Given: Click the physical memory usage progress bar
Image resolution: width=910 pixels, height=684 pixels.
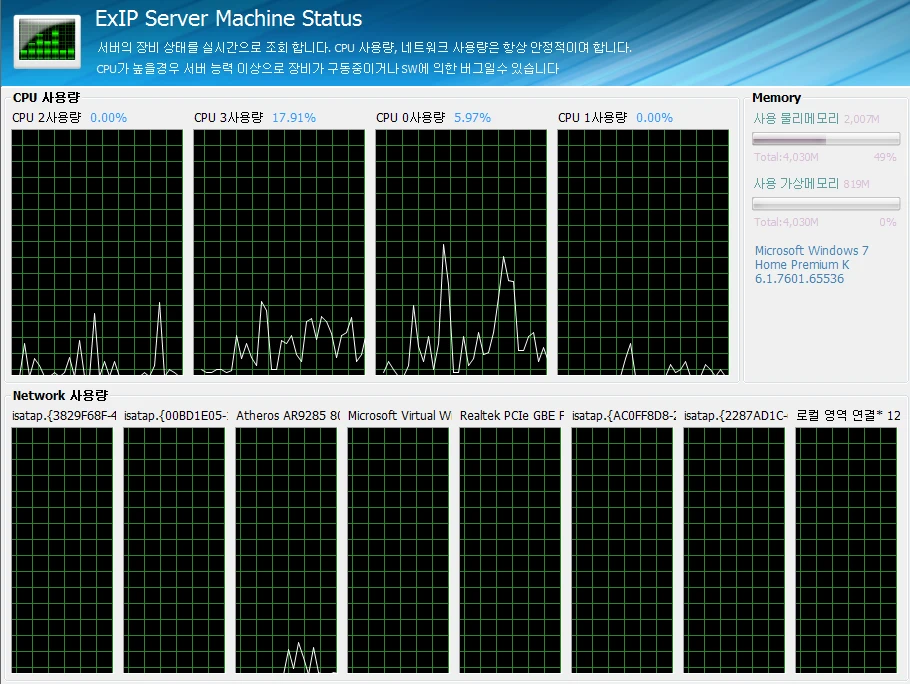Looking at the screenshot, I should (x=826, y=139).
